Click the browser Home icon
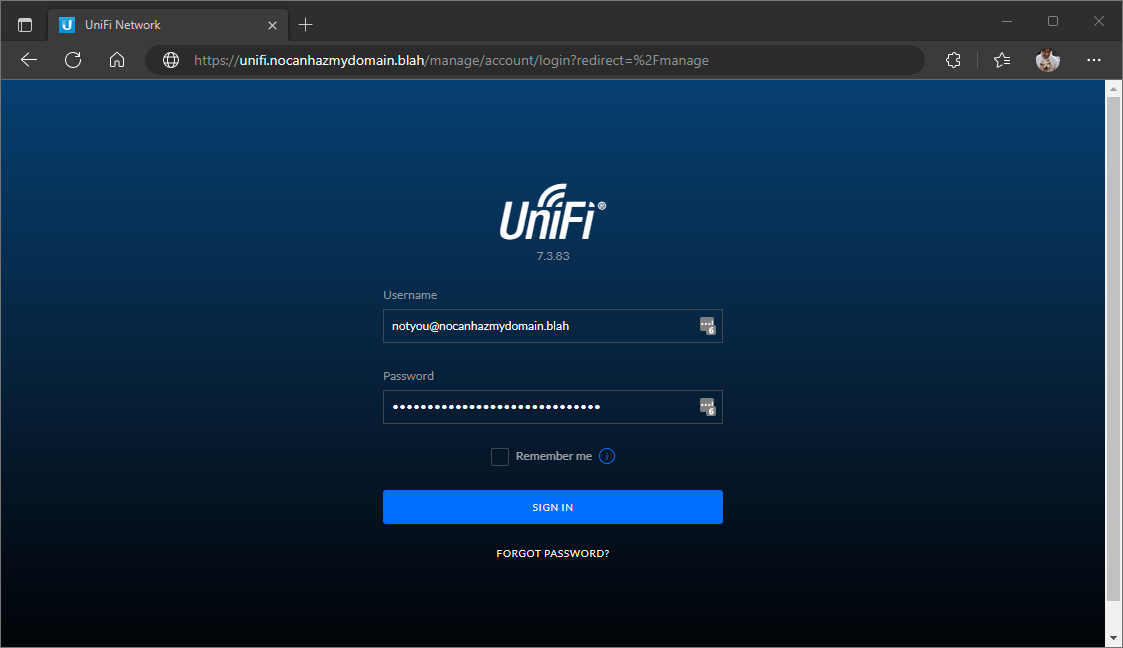This screenshot has width=1123, height=648. pos(117,60)
